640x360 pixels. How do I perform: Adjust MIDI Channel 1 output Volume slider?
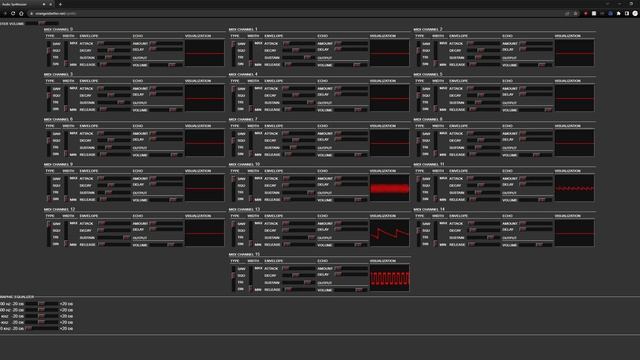coord(351,65)
